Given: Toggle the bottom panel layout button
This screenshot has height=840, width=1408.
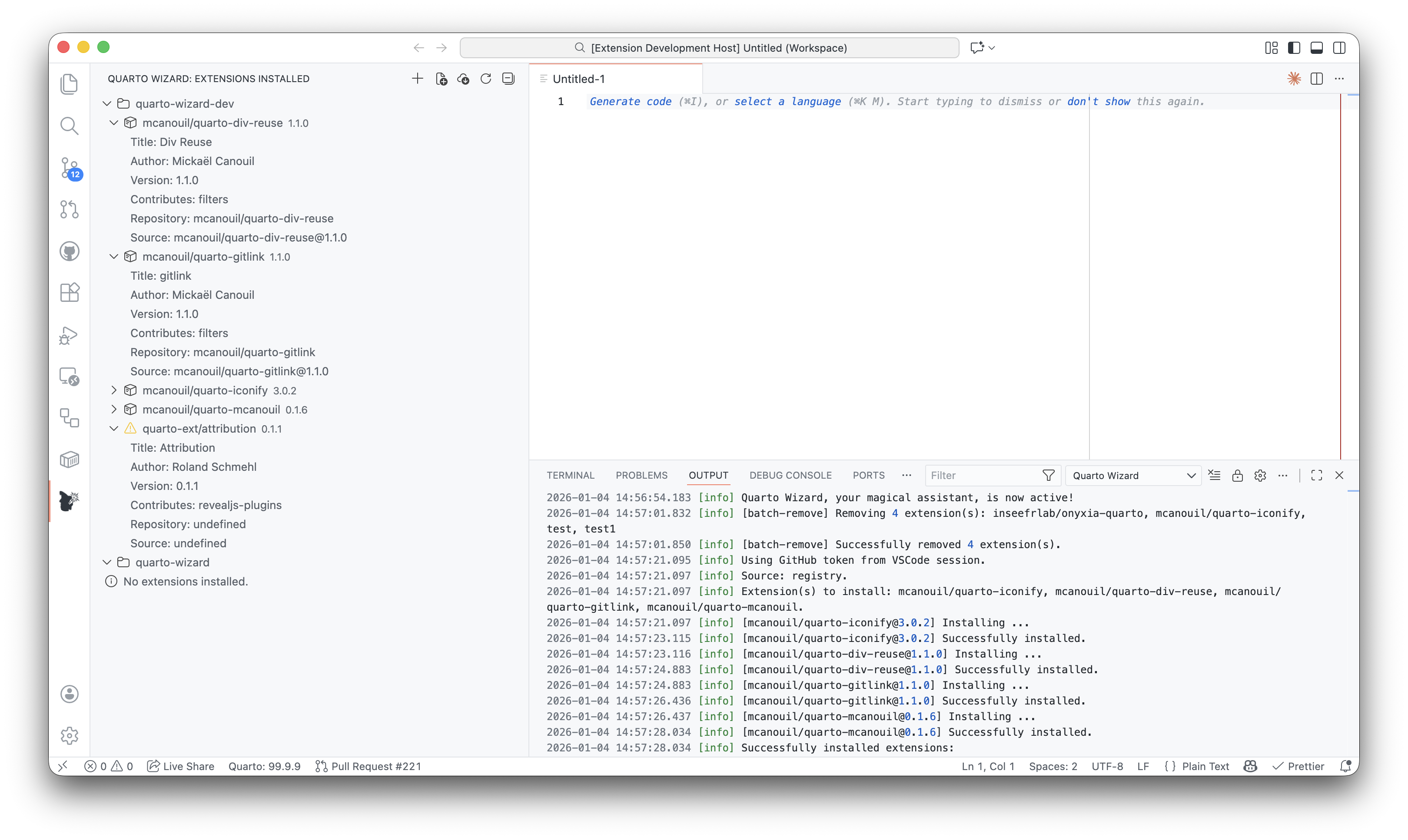Looking at the screenshot, I should [1317, 47].
